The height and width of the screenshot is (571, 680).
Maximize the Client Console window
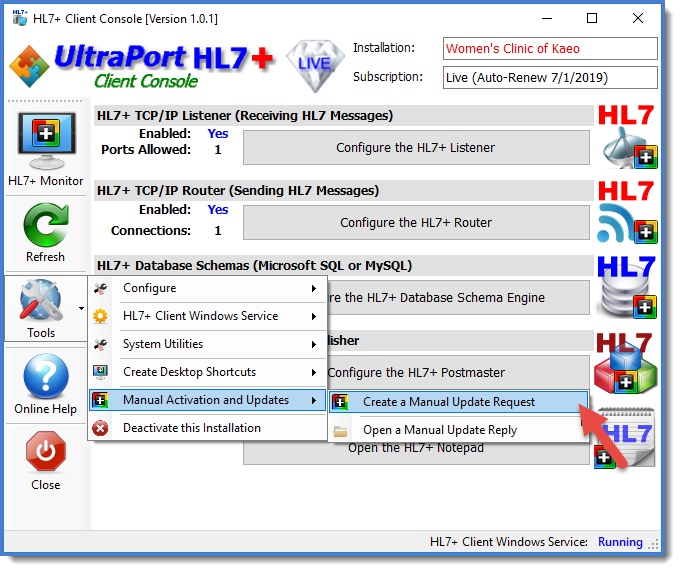pyautogui.click(x=592, y=18)
